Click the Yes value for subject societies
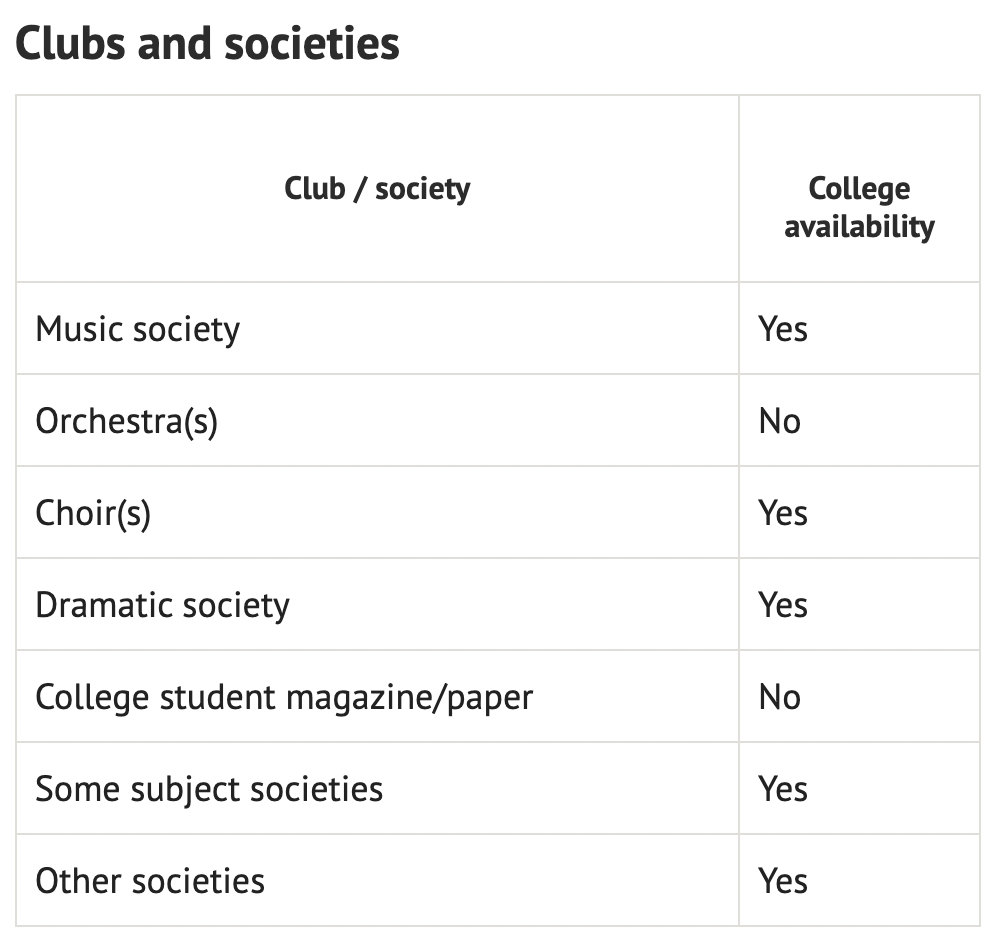 coord(783,790)
